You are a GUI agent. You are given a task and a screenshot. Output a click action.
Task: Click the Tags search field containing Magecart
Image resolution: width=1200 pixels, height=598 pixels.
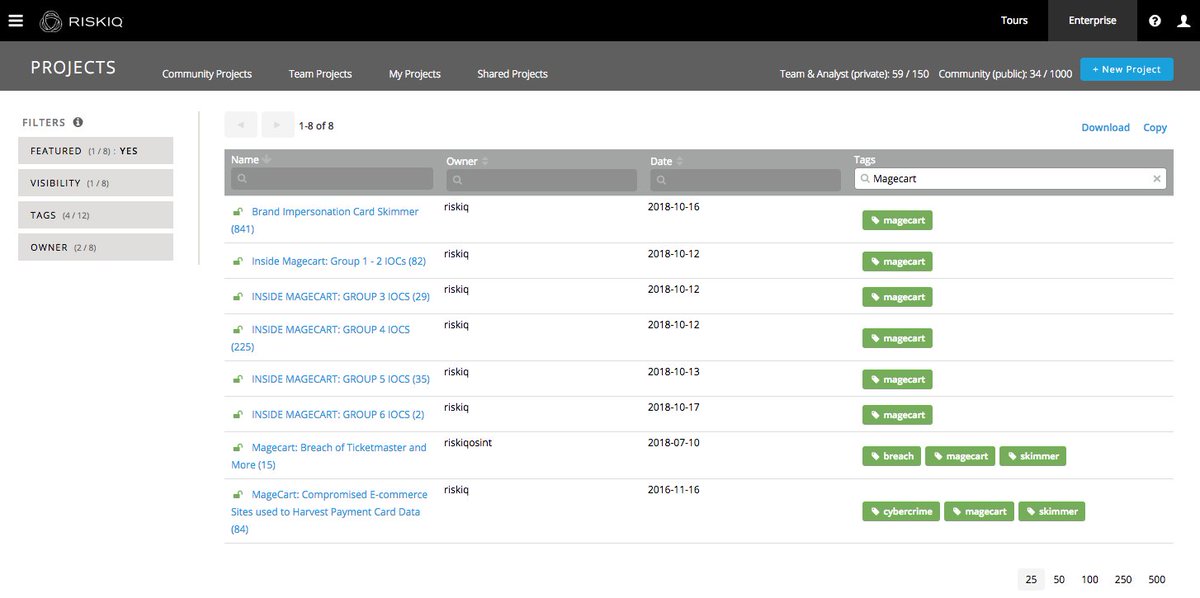click(1010, 179)
